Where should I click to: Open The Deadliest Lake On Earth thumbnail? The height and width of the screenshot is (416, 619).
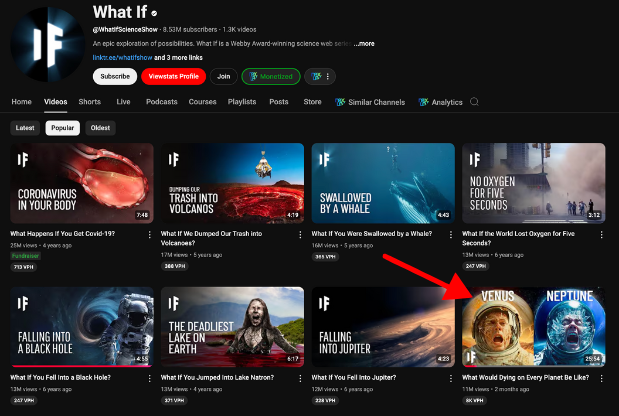(x=233, y=327)
